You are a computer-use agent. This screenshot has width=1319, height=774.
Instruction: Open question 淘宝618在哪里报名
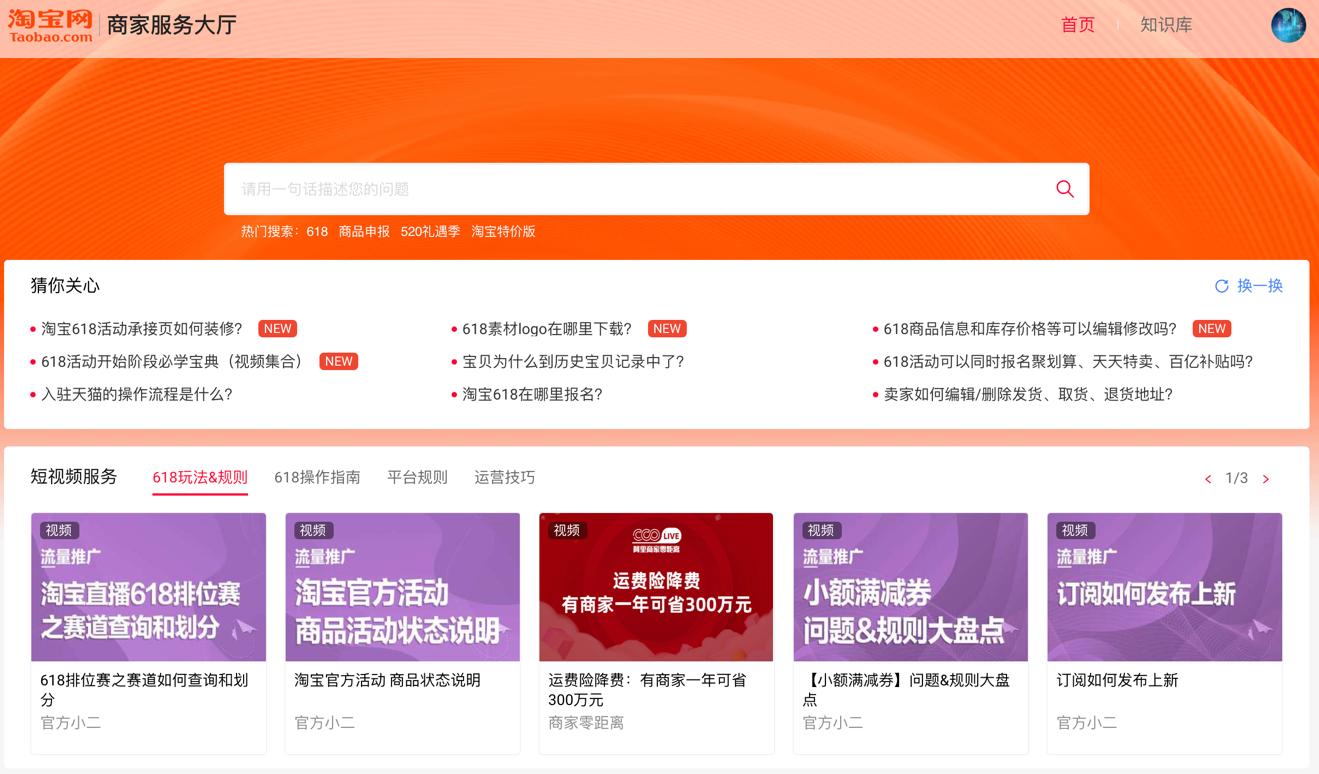532,394
